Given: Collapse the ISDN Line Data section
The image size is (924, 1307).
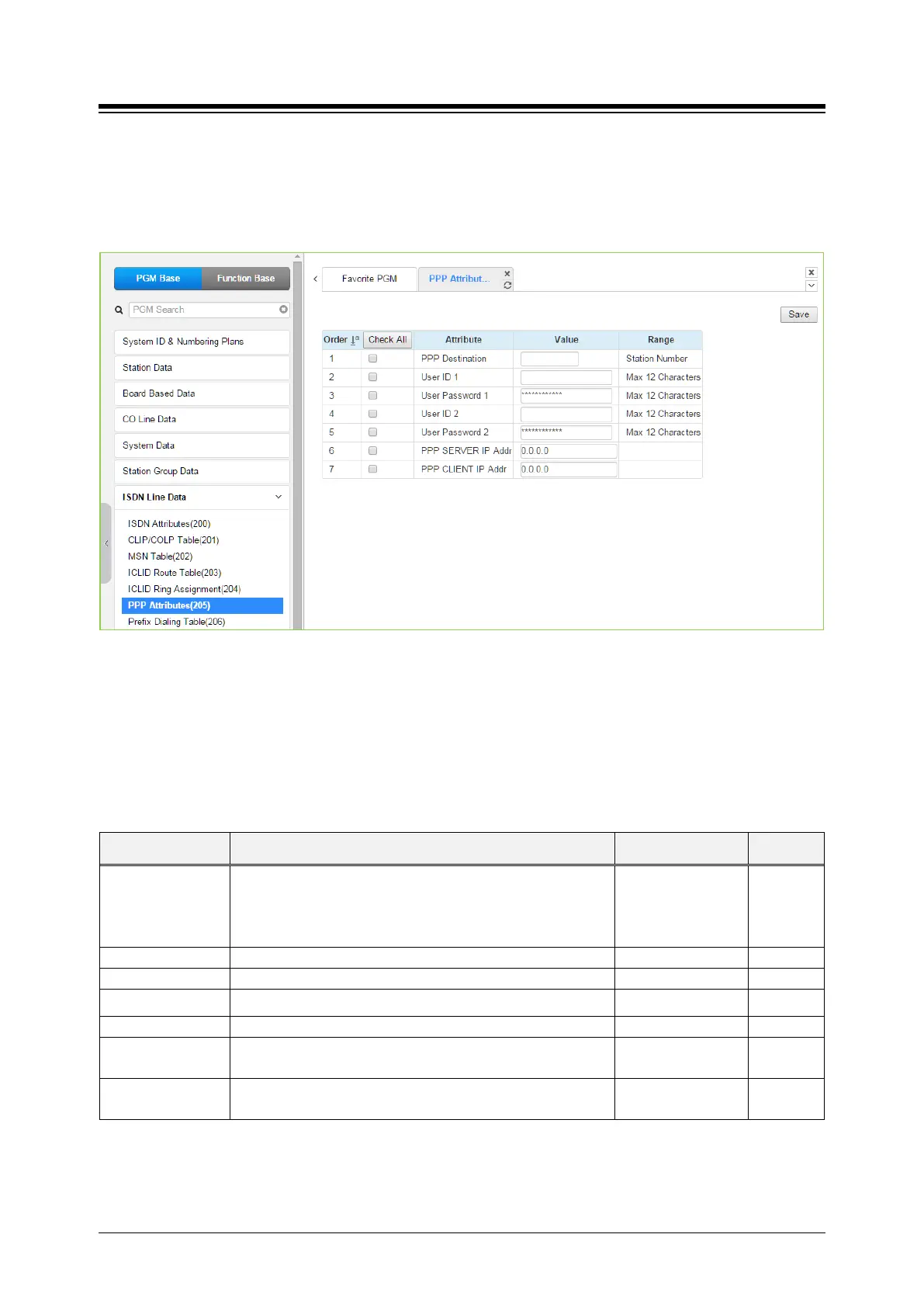Looking at the screenshot, I should pos(279,497).
